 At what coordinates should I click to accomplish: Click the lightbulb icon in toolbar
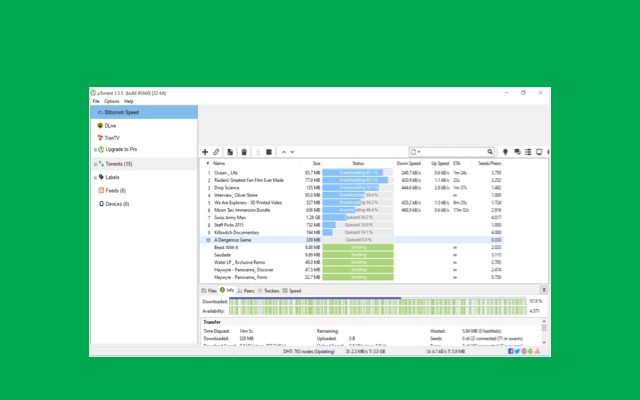505,152
